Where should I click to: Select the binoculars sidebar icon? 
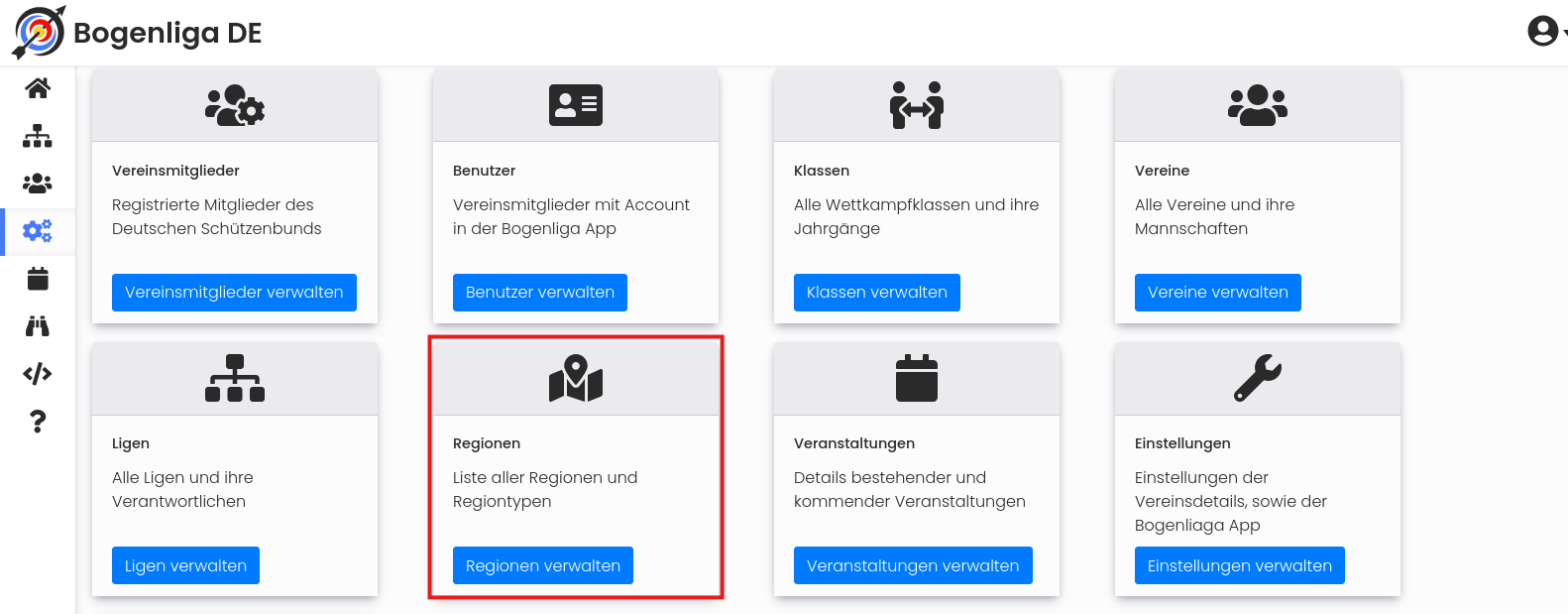[38, 326]
